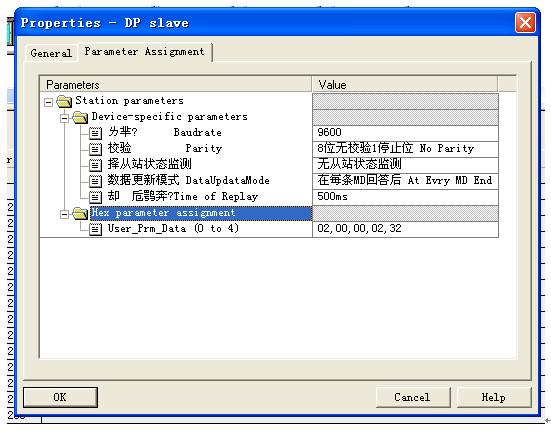The width and height of the screenshot is (551, 433).
Task: Open the No Parity value field
Action: coord(405,149)
